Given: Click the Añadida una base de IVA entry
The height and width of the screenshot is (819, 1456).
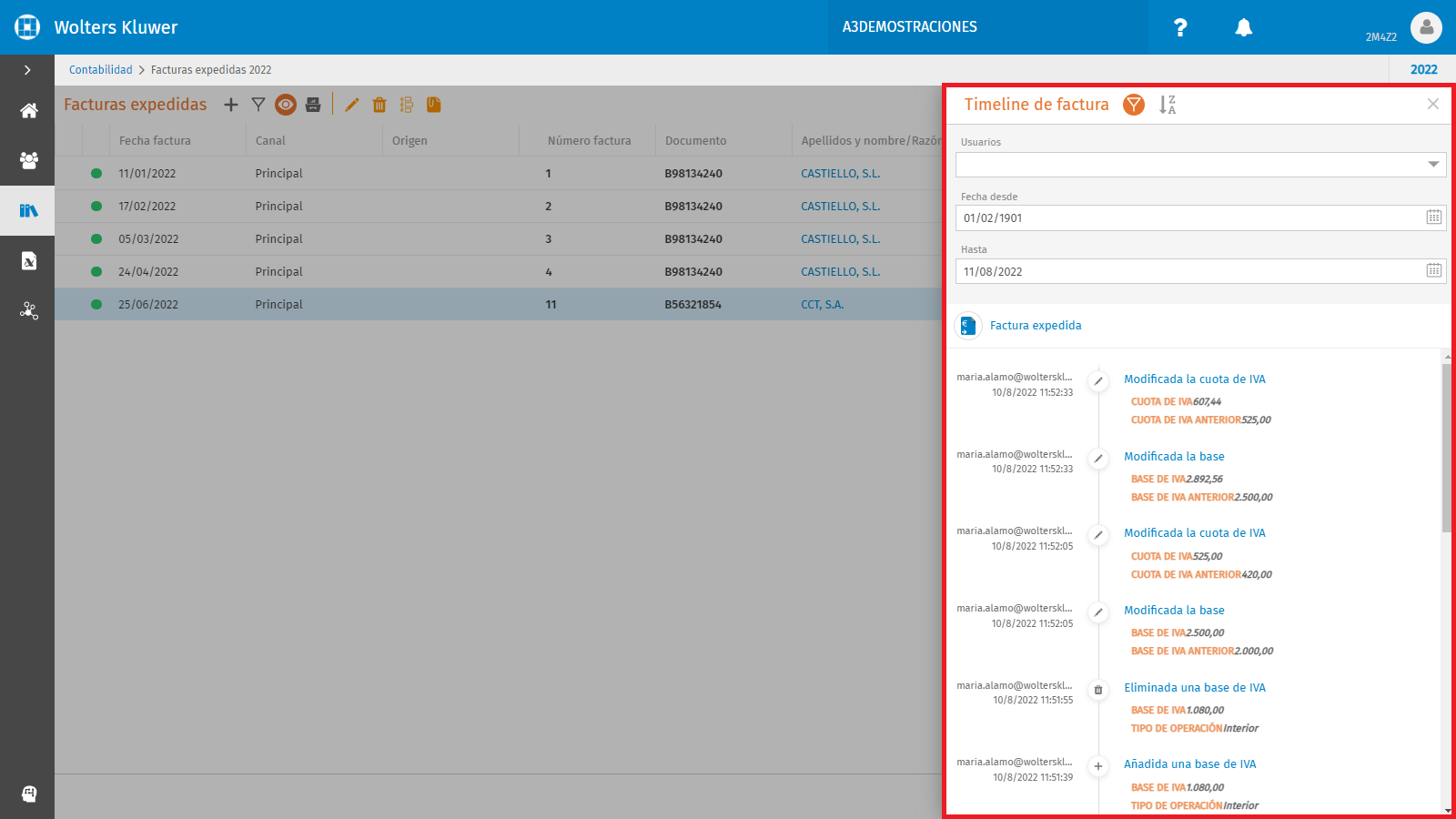Looking at the screenshot, I should (1190, 764).
